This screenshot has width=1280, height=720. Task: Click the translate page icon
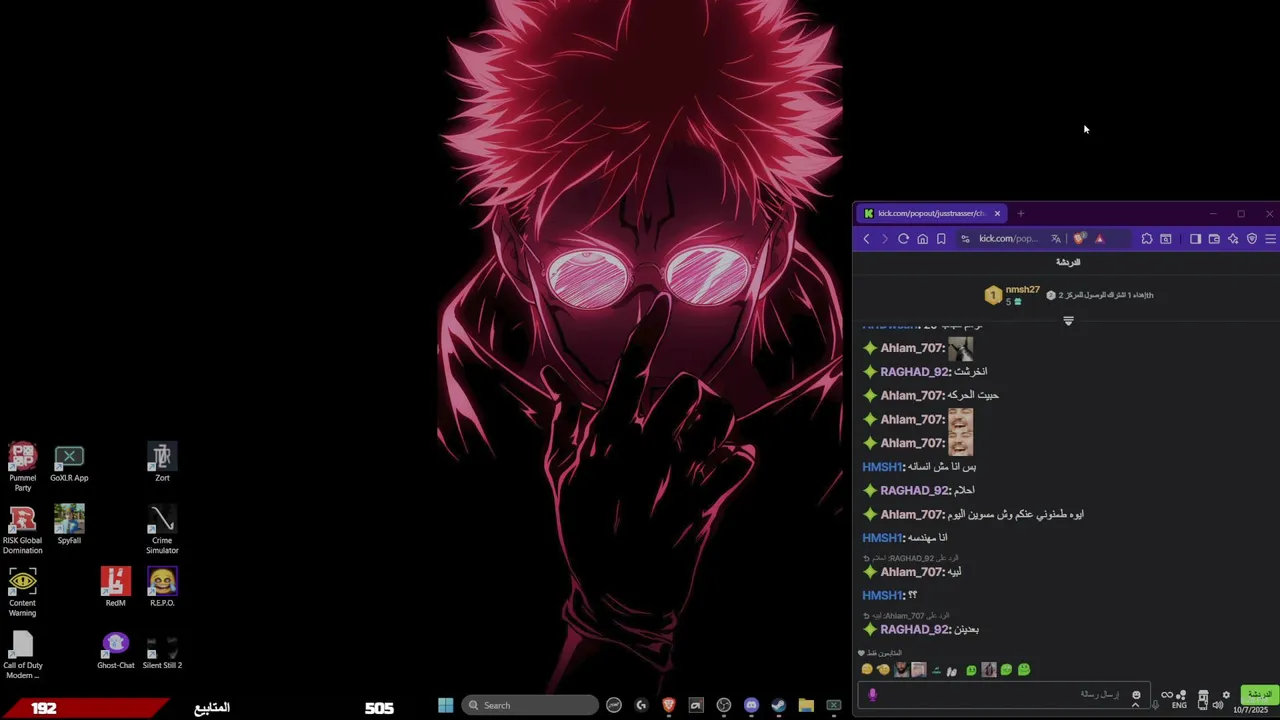click(x=1056, y=239)
